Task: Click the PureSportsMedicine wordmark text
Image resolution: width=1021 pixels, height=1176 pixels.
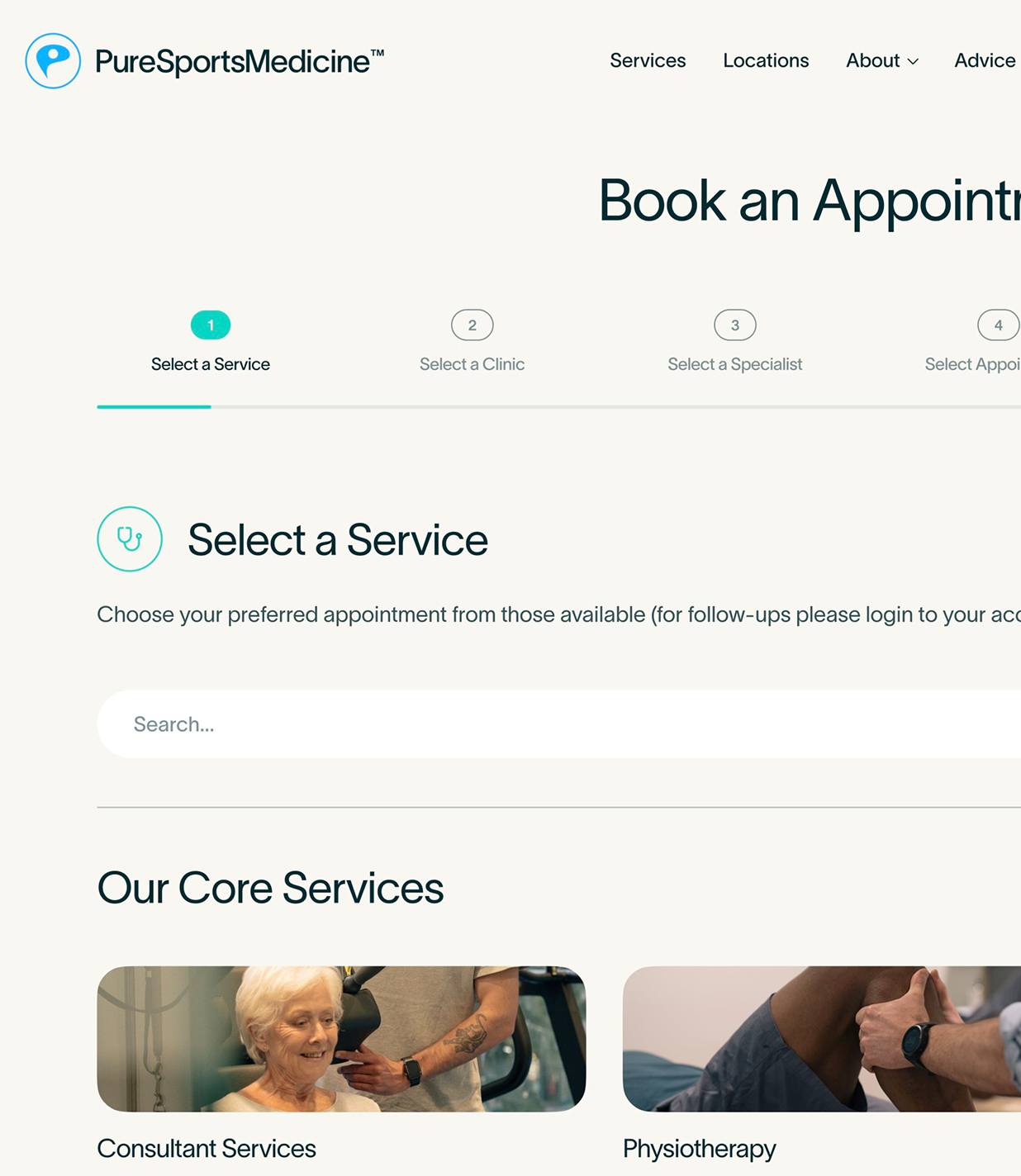Action: pos(240,62)
